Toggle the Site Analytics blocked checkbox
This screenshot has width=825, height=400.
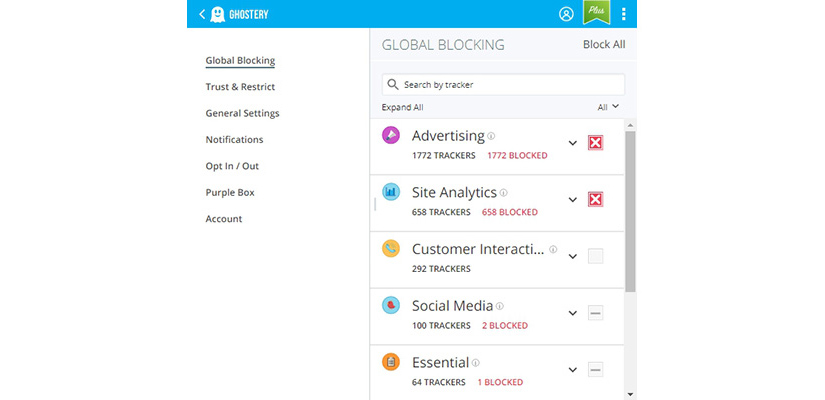595,199
